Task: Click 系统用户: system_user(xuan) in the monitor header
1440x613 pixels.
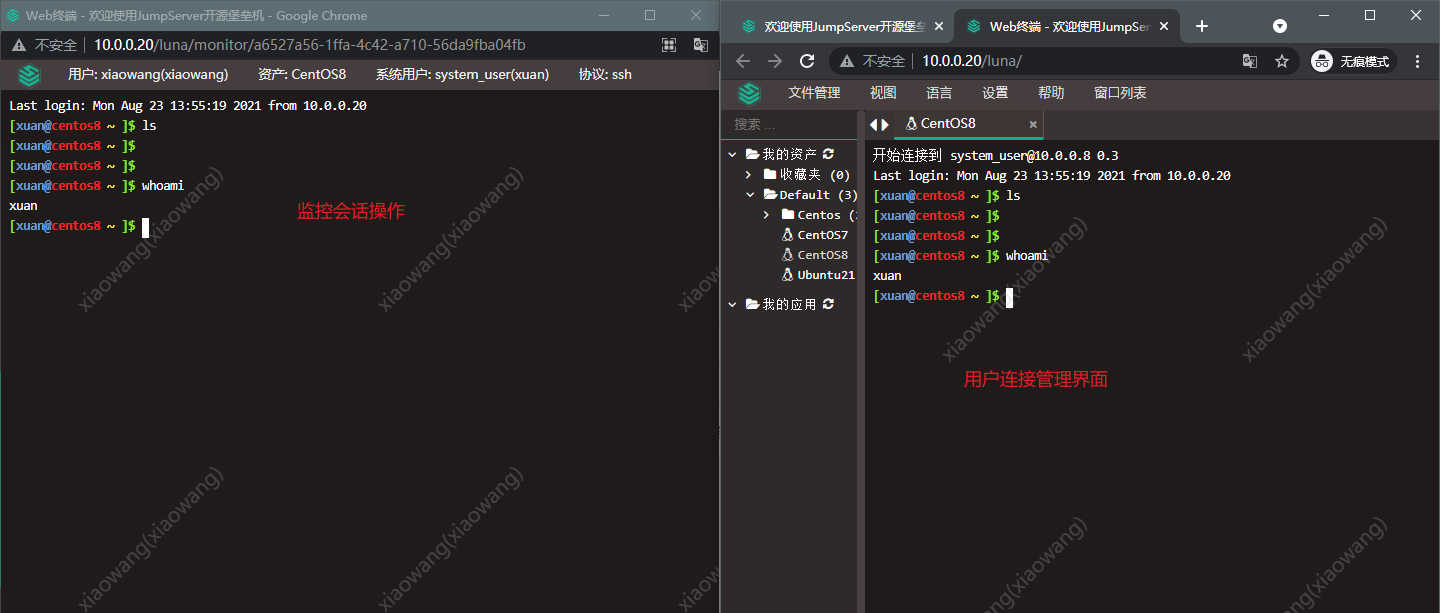Action: coord(462,74)
